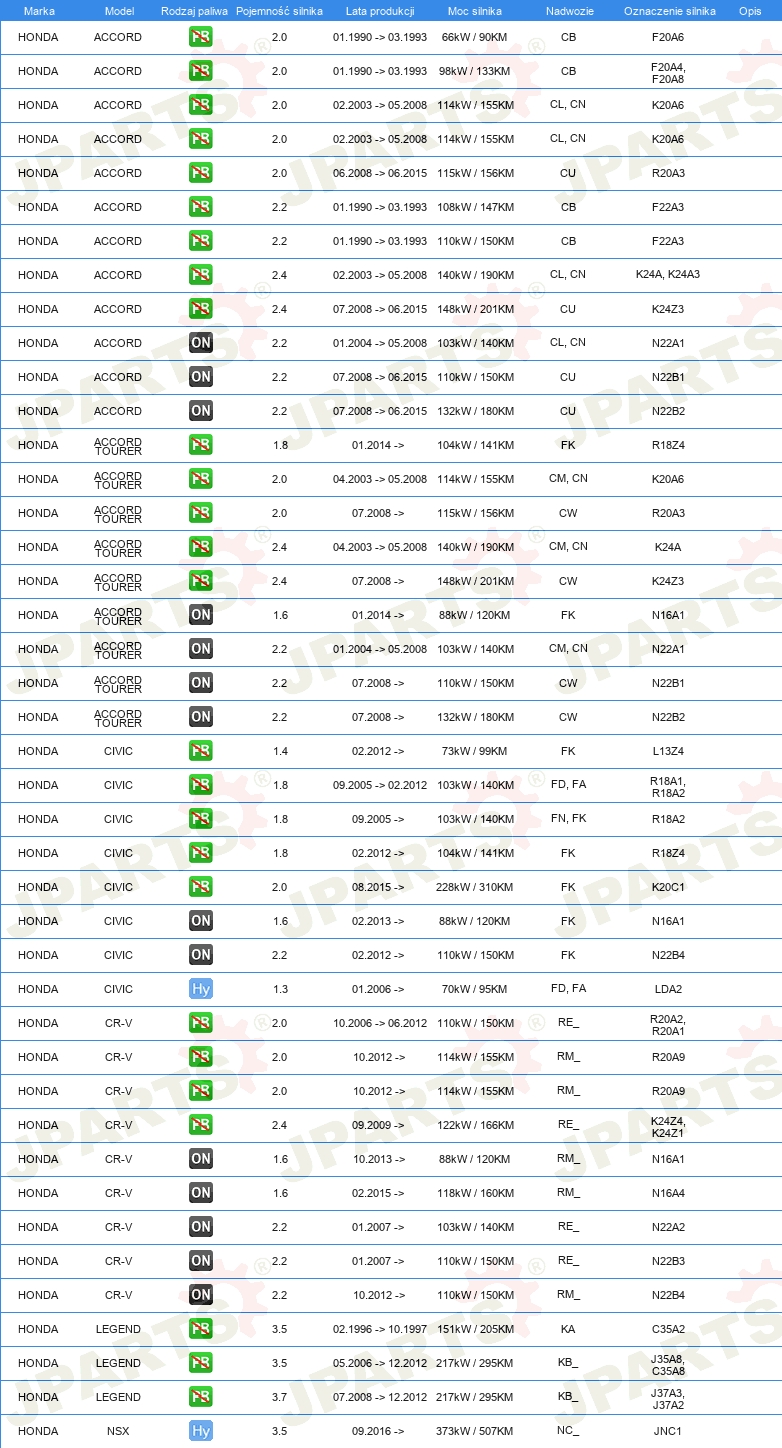This screenshot has height=1448, width=782.
Task: Select the petrol icon for ACCORD TOURER K20A6
Action: [x=201, y=479]
